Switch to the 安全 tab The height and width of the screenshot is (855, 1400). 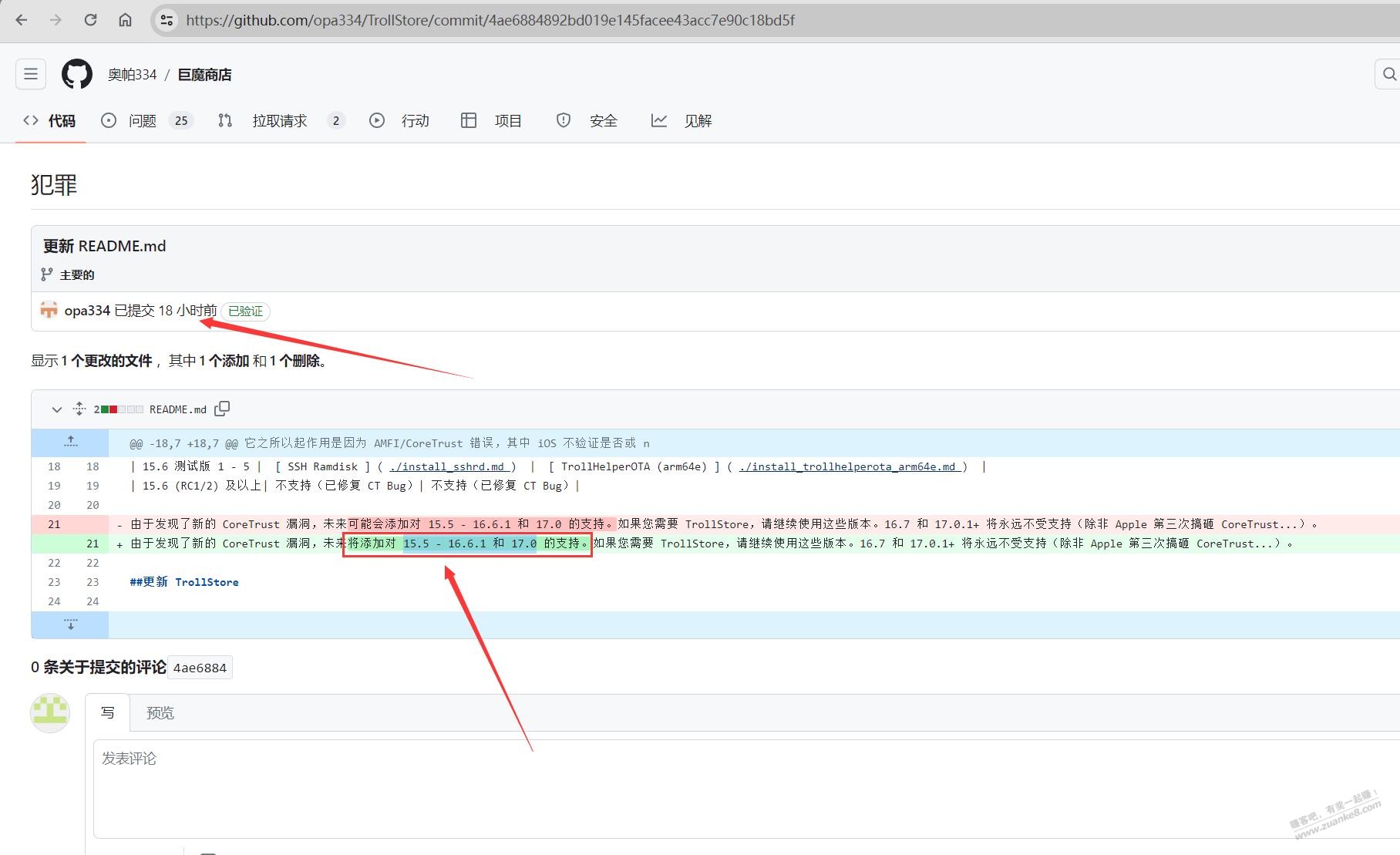click(x=587, y=120)
